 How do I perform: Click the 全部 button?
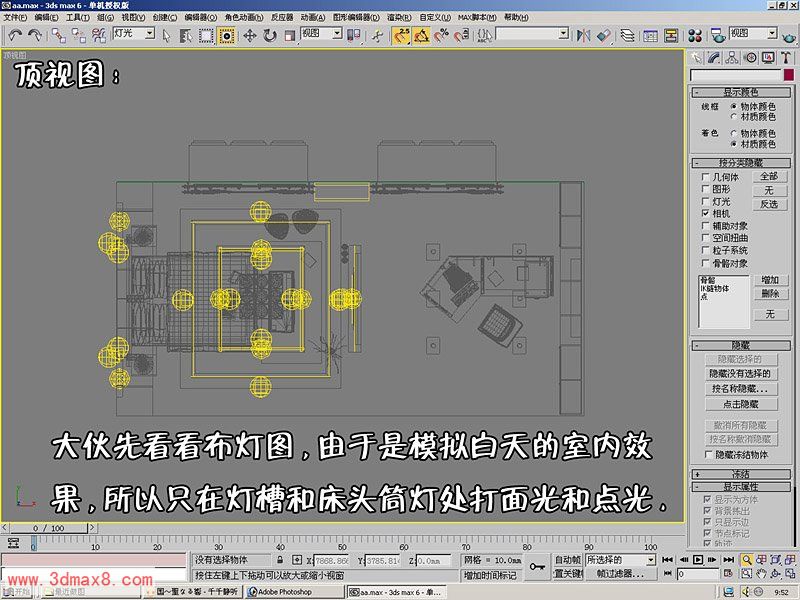click(769, 177)
